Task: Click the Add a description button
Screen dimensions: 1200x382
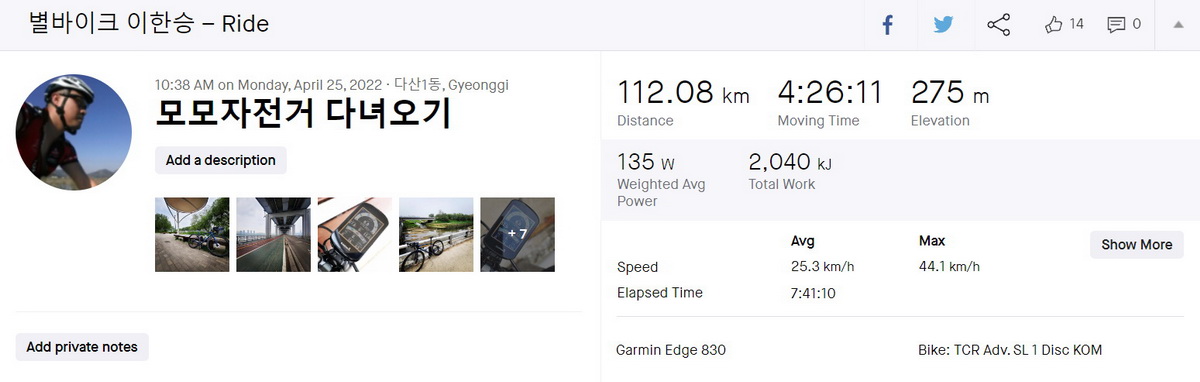Action: tap(221, 160)
